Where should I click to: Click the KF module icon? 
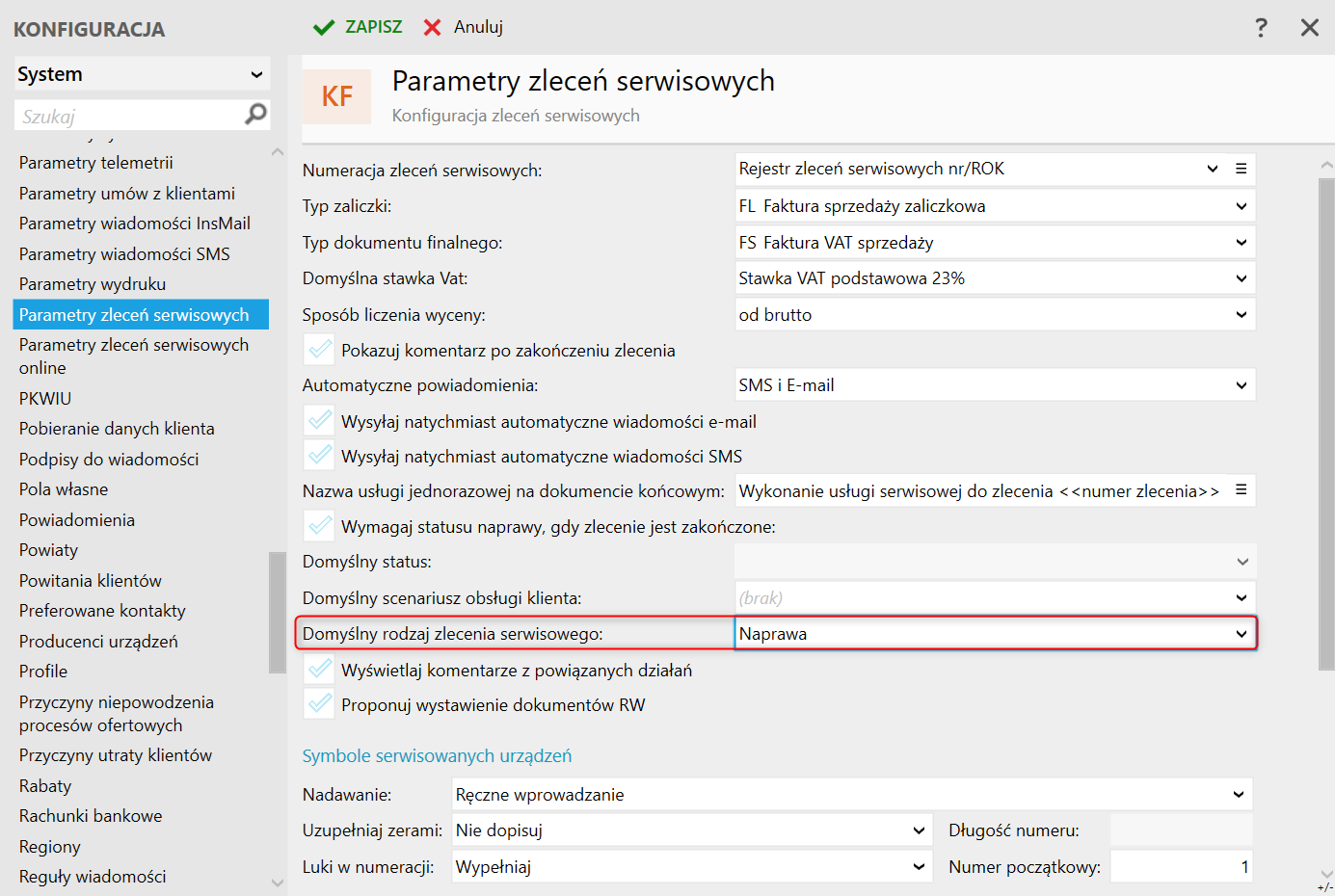(x=337, y=96)
